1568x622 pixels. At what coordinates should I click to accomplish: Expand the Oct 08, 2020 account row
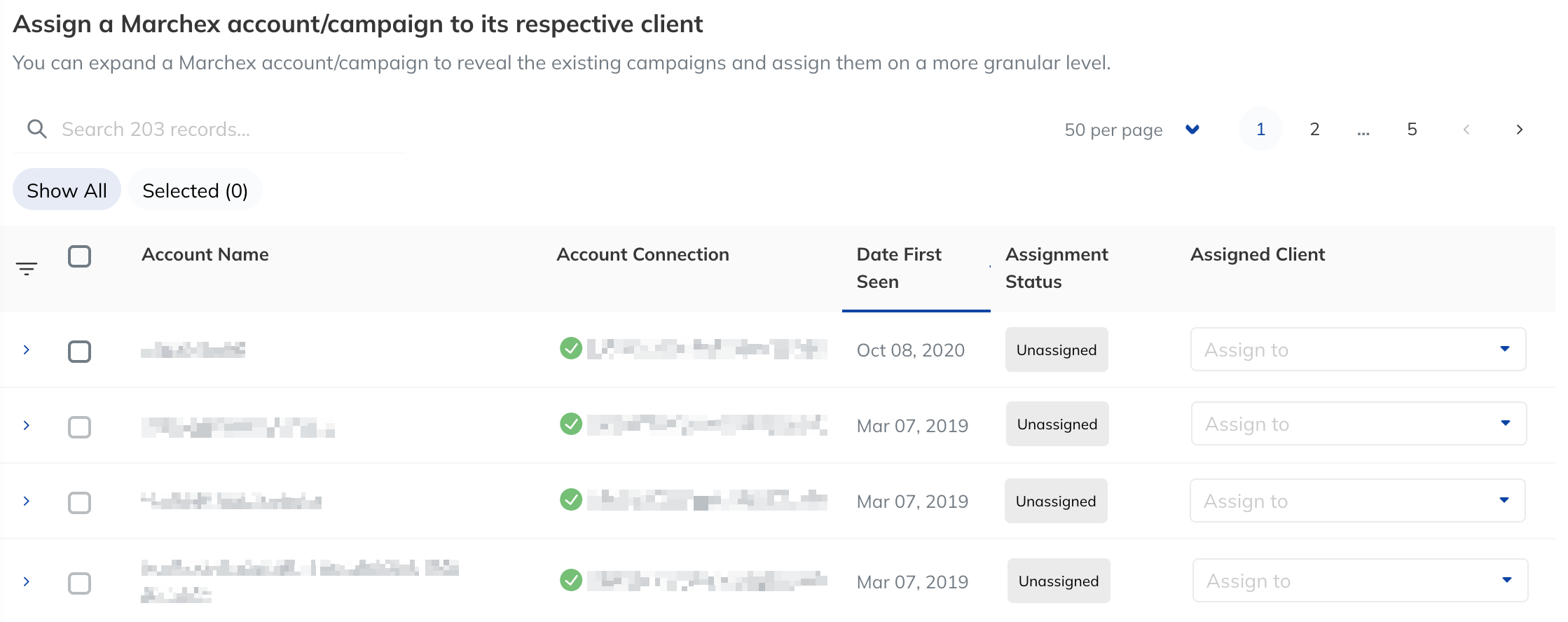pyautogui.click(x=27, y=350)
